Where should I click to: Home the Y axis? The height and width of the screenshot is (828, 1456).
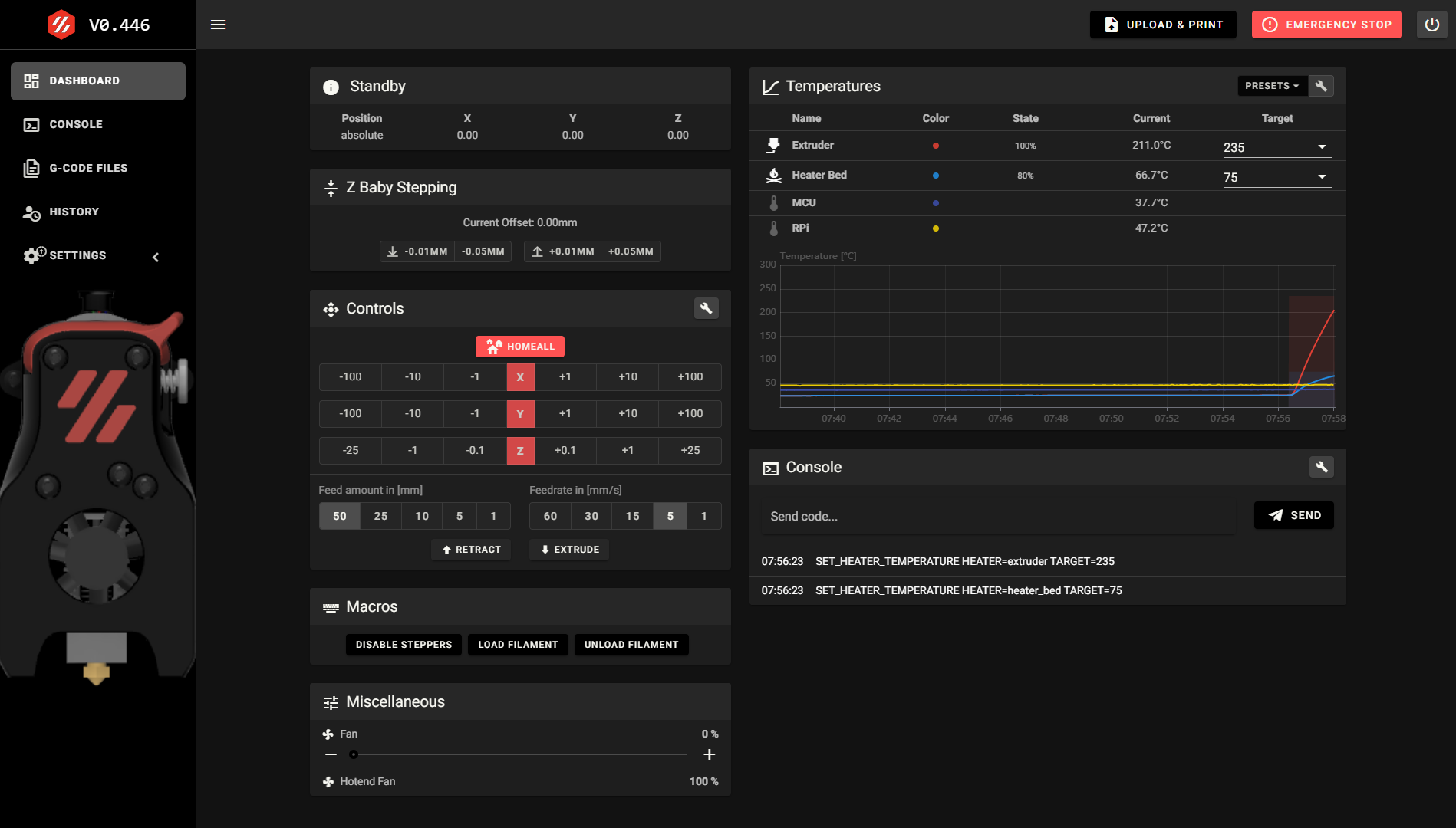click(520, 413)
